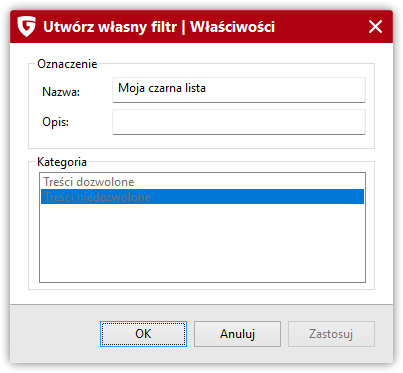403x373 pixels.
Task: Click the 'Opis:' label
Action: click(x=55, y=122)
